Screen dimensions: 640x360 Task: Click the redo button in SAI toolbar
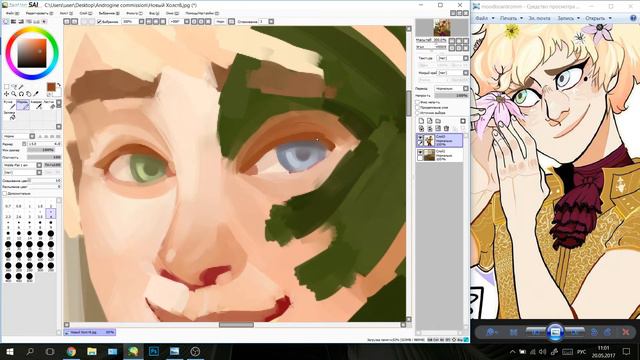[x=74, y=22]
